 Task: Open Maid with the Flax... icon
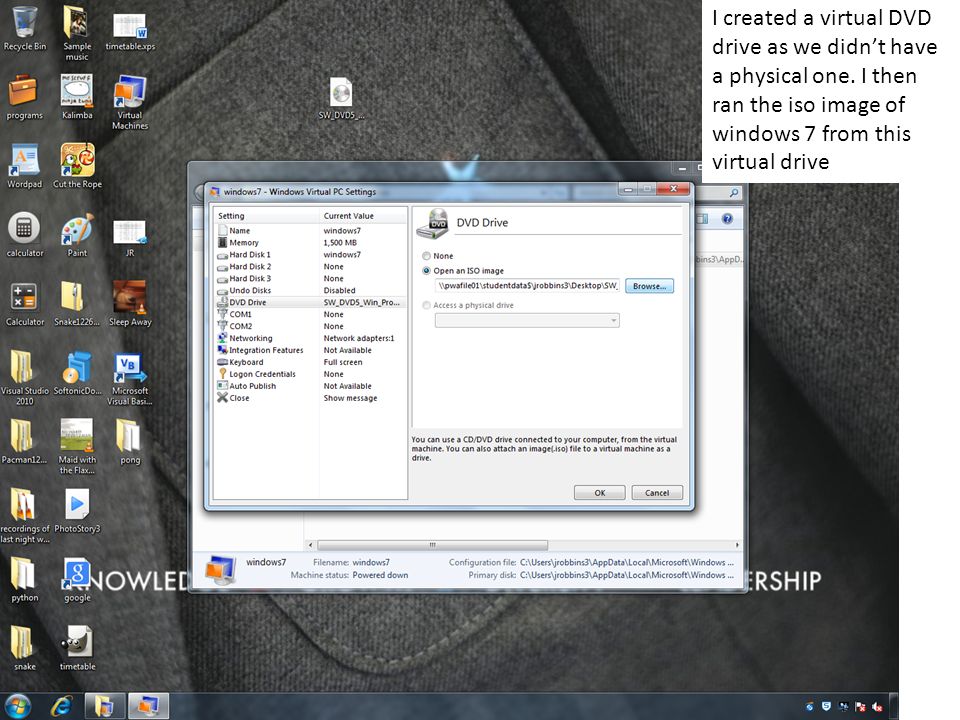pyautogui.click(x=77, y=446)
